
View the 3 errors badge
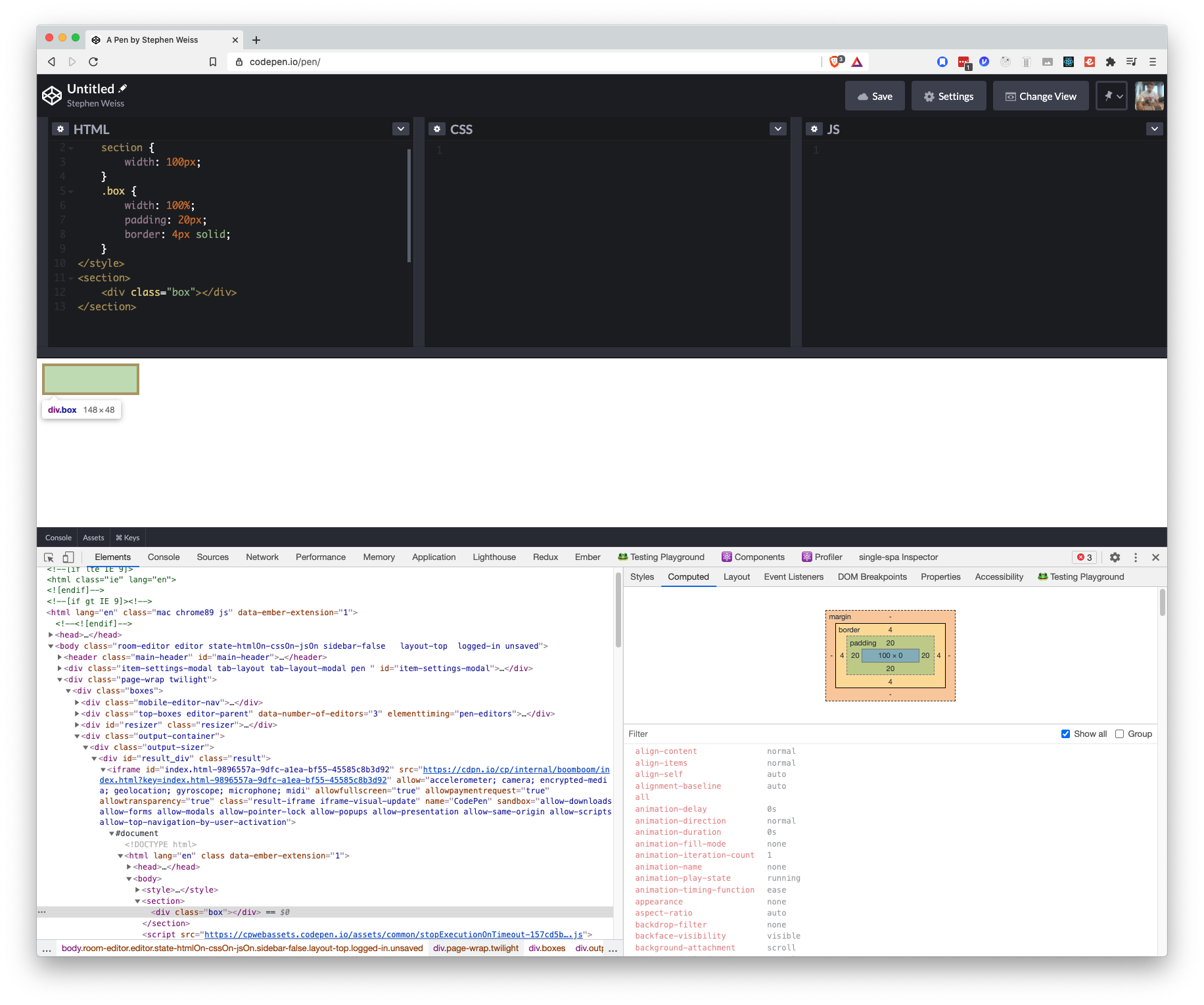coord(1084,557)
